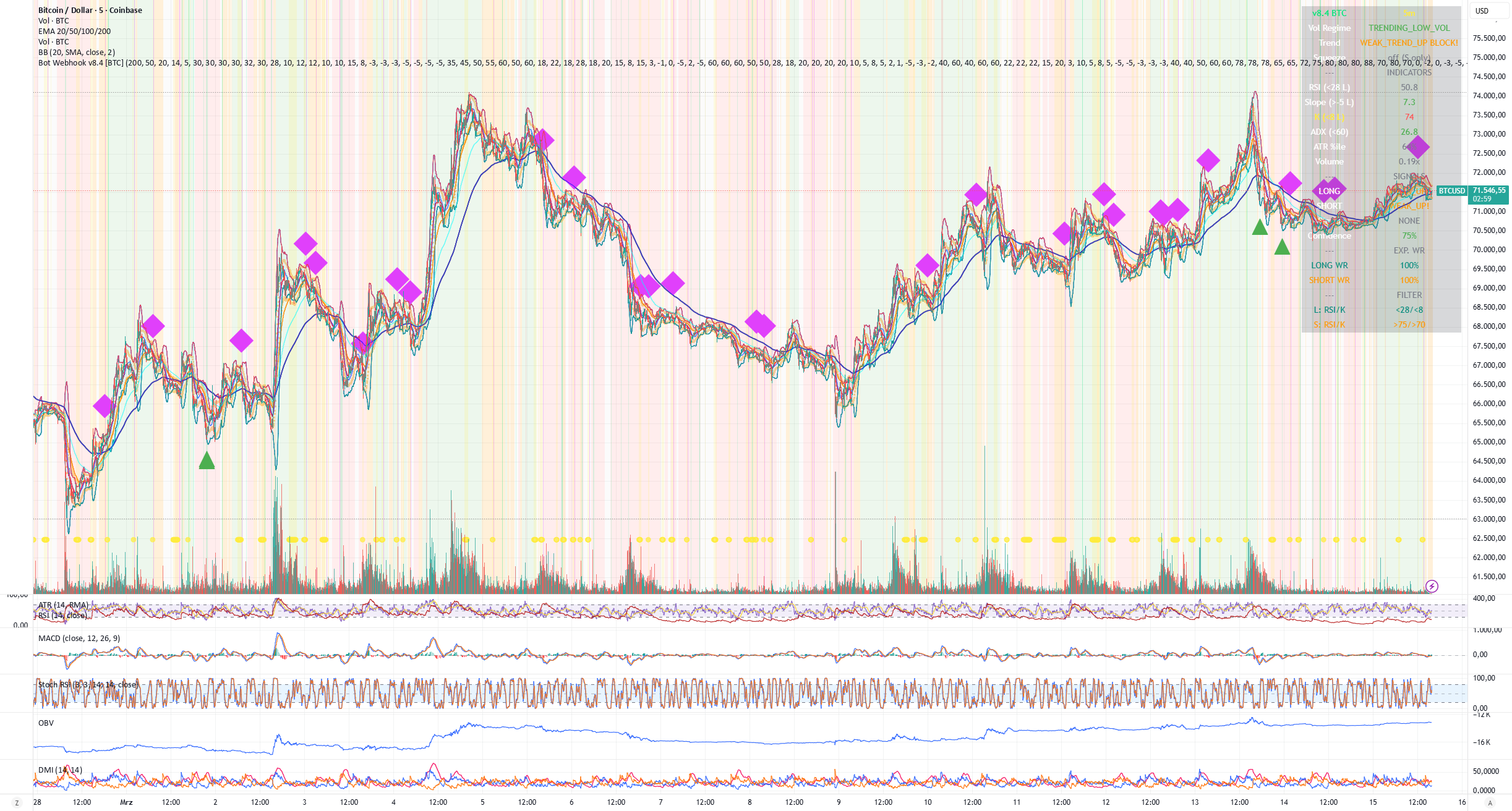Click the 'Mrz' month label on time axis

click(x=126, y=802)
